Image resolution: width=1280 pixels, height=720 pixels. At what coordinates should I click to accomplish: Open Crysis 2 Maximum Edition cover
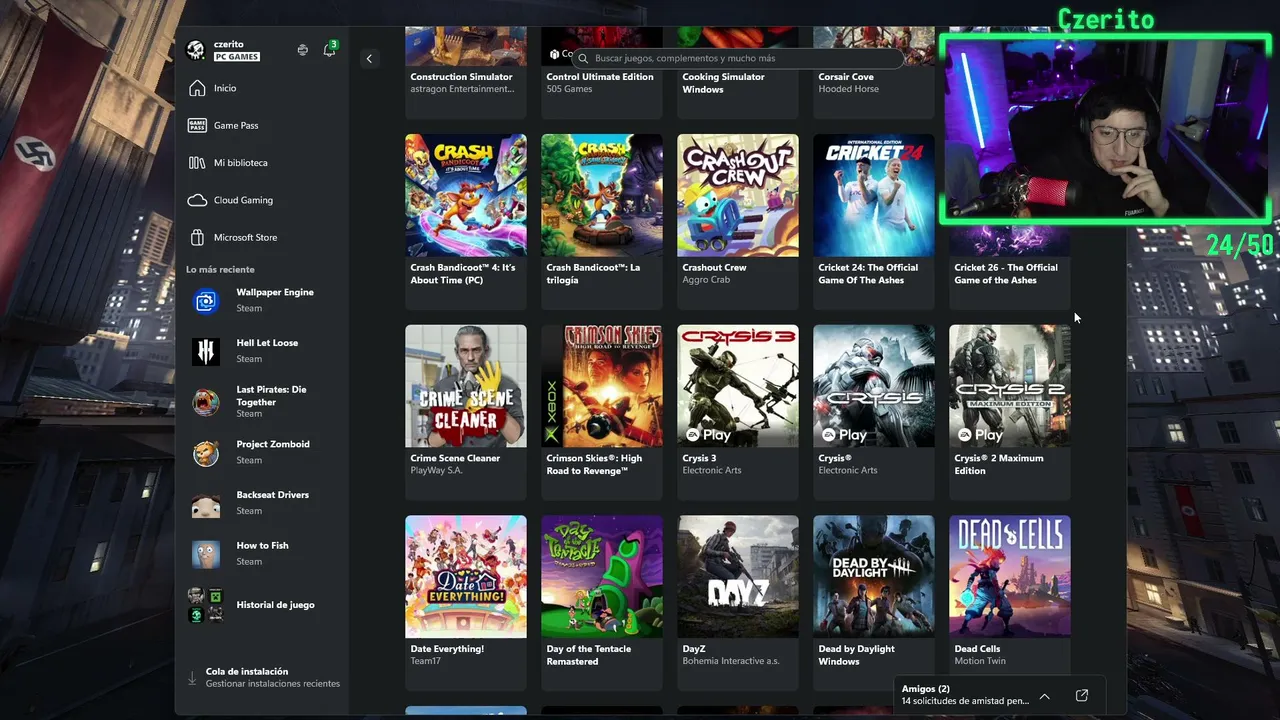tap(1010, 386)
